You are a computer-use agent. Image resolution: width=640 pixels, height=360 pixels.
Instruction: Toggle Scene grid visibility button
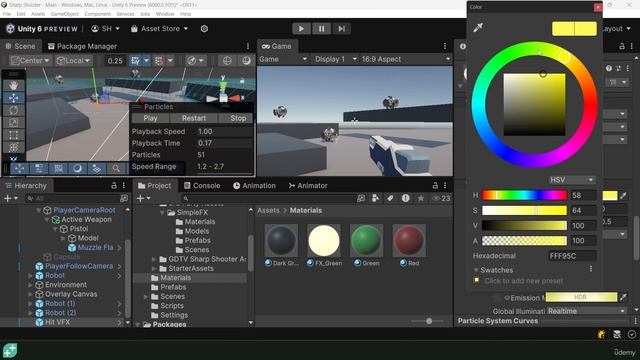[x=136, y=60]
